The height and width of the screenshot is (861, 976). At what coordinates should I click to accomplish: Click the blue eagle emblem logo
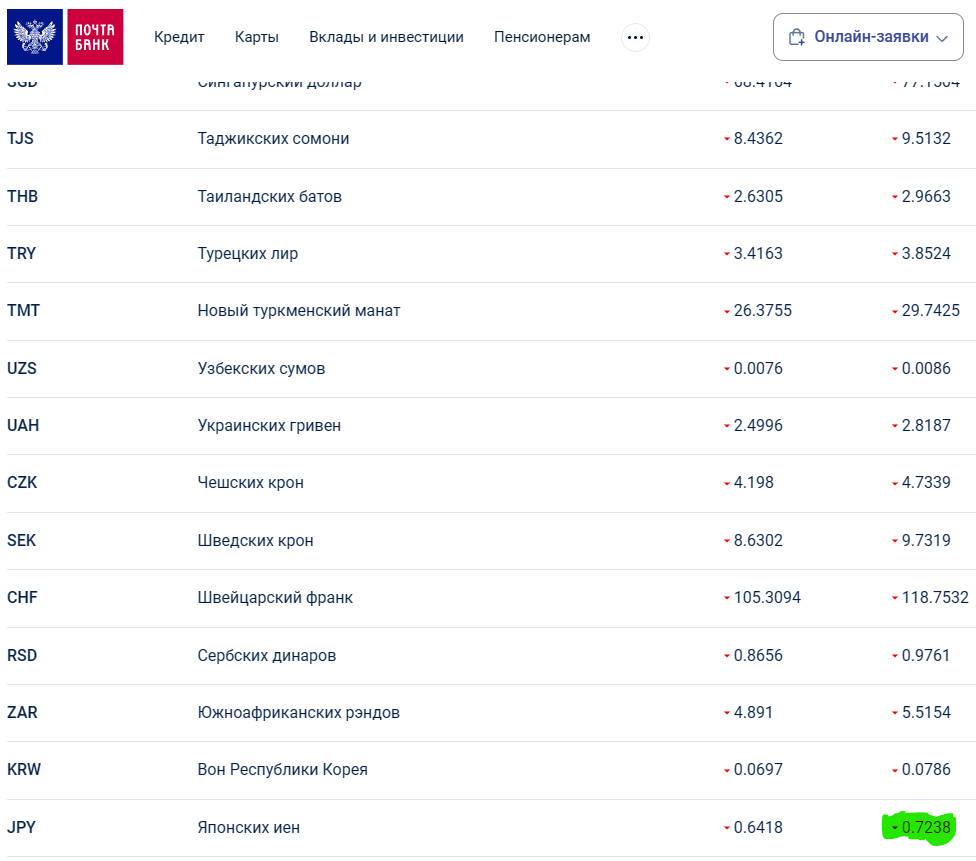(35, 37)
